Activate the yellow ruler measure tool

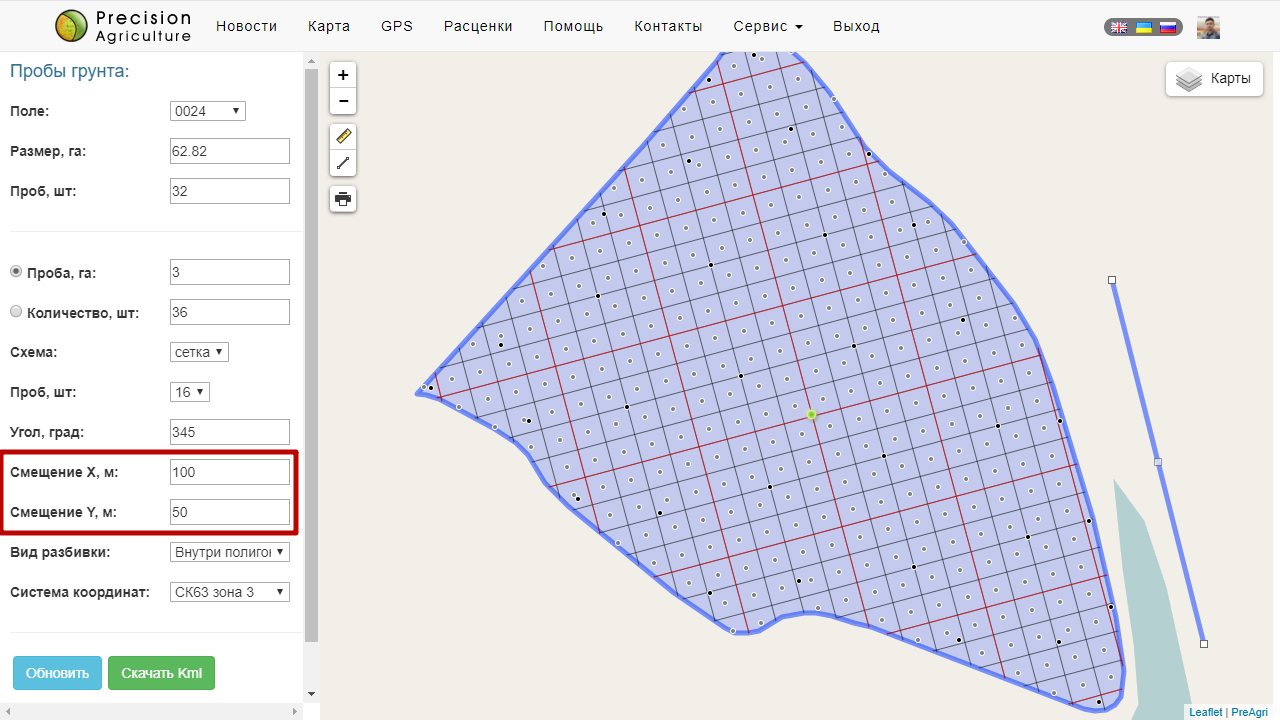click(x=343, y=136)
